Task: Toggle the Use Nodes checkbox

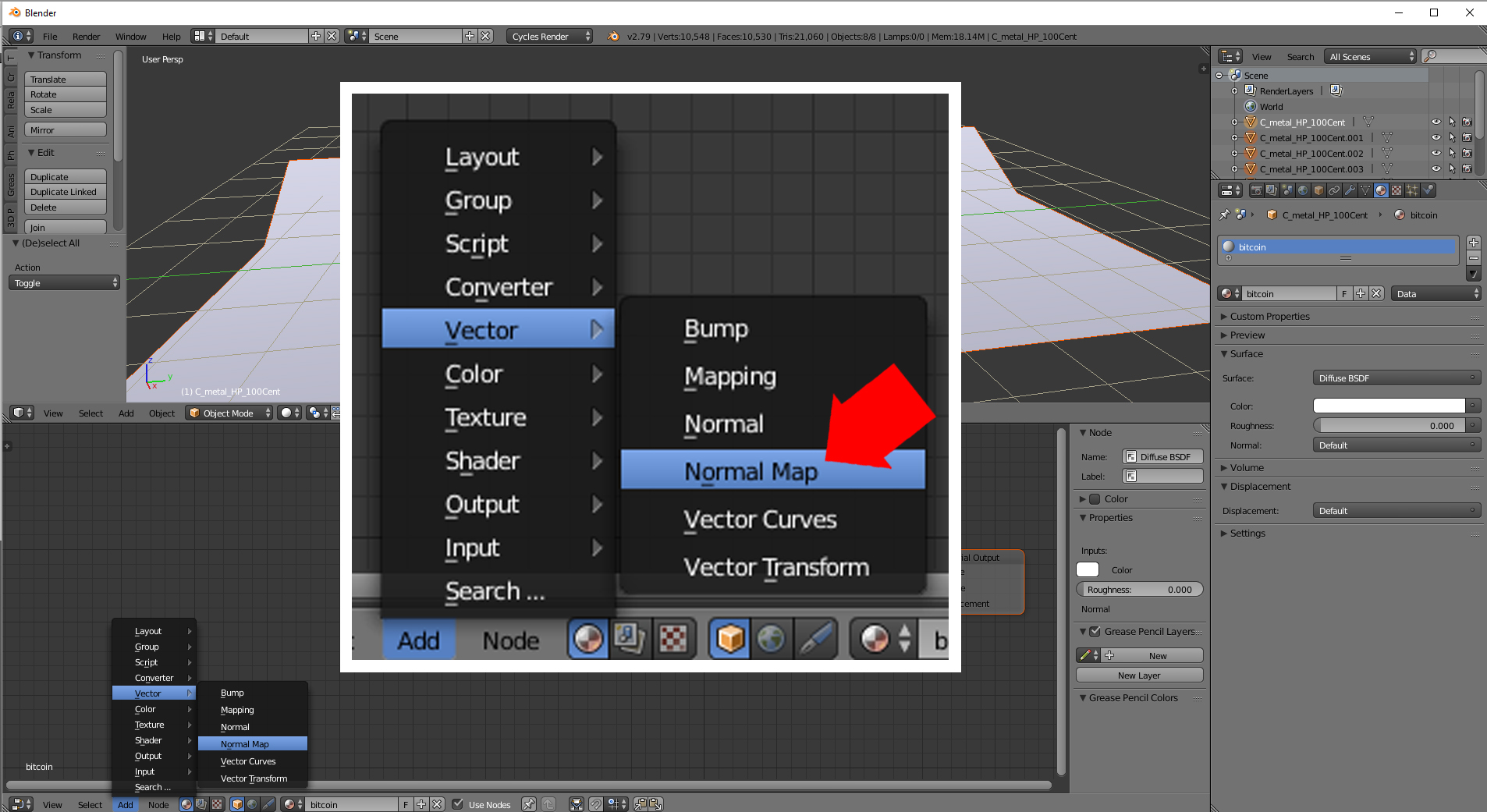Action: click(x=458, y=804)
